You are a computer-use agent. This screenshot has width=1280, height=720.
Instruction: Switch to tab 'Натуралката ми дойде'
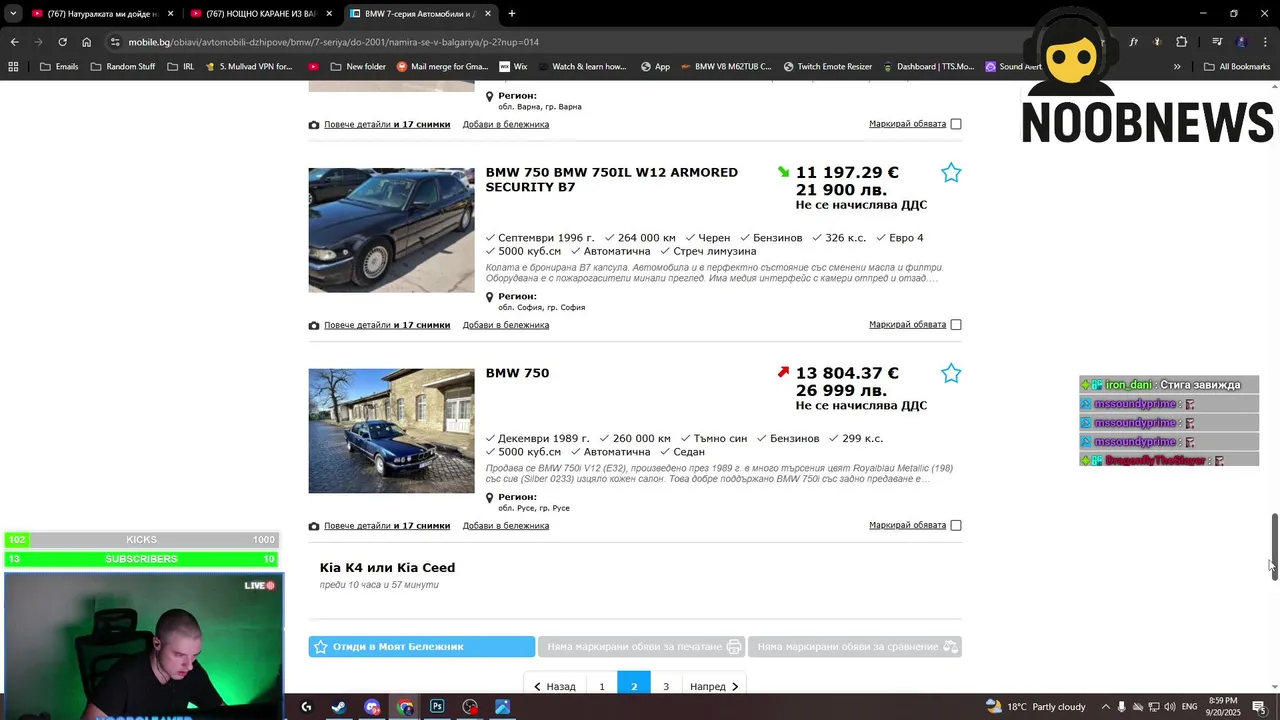coord(101,14)
